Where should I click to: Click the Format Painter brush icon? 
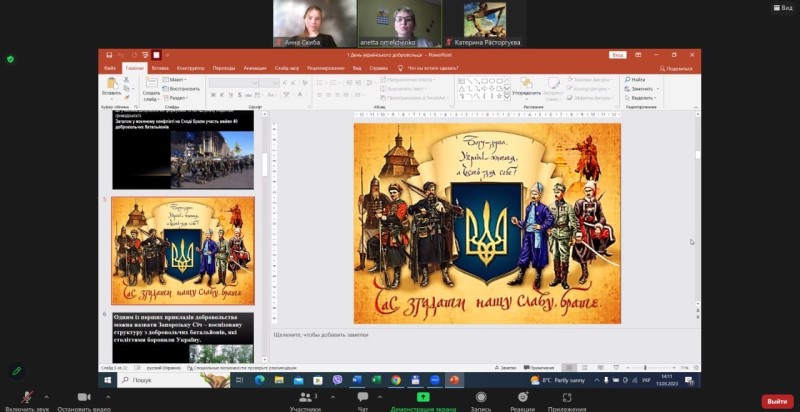pyautogui.click(x=126, y=97)
